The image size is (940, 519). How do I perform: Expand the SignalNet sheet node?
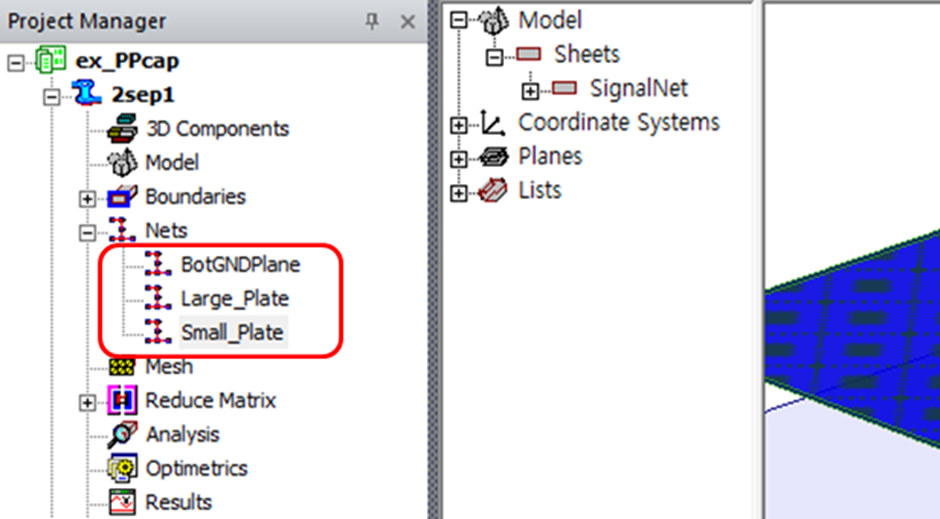pos(529,90)
